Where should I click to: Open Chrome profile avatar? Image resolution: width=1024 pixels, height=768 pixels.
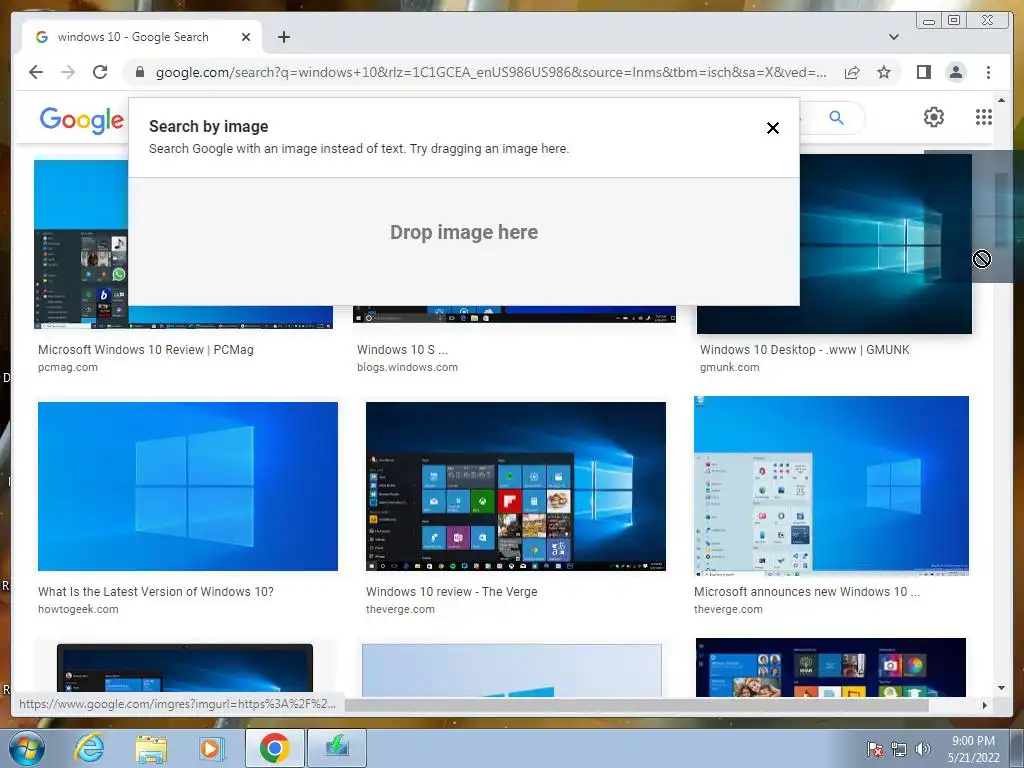coord(956,72)
